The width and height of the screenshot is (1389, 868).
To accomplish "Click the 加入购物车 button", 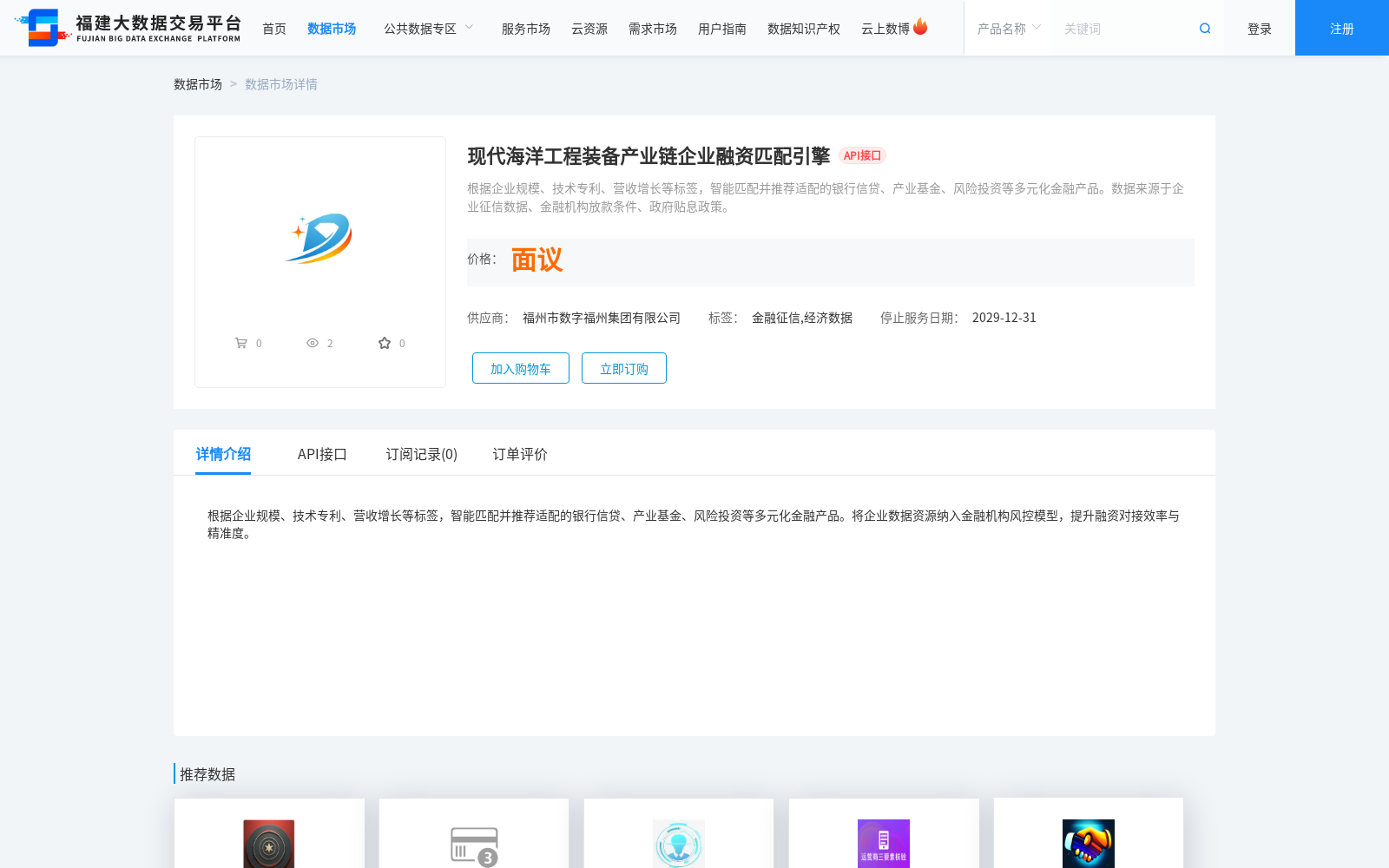I will [520, 368].
